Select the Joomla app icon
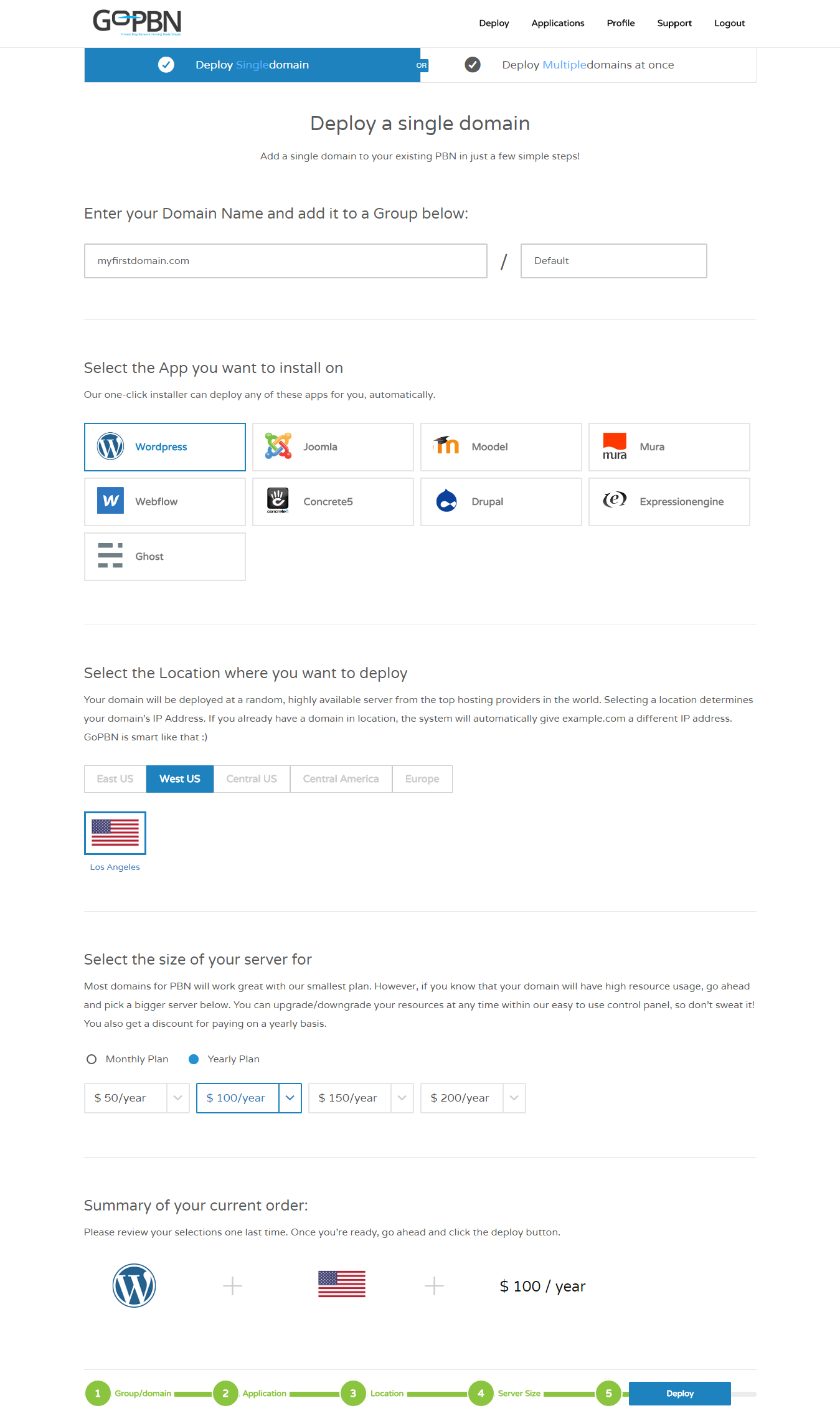Screen dimensions: 840x1426 (x=278, y=446)
